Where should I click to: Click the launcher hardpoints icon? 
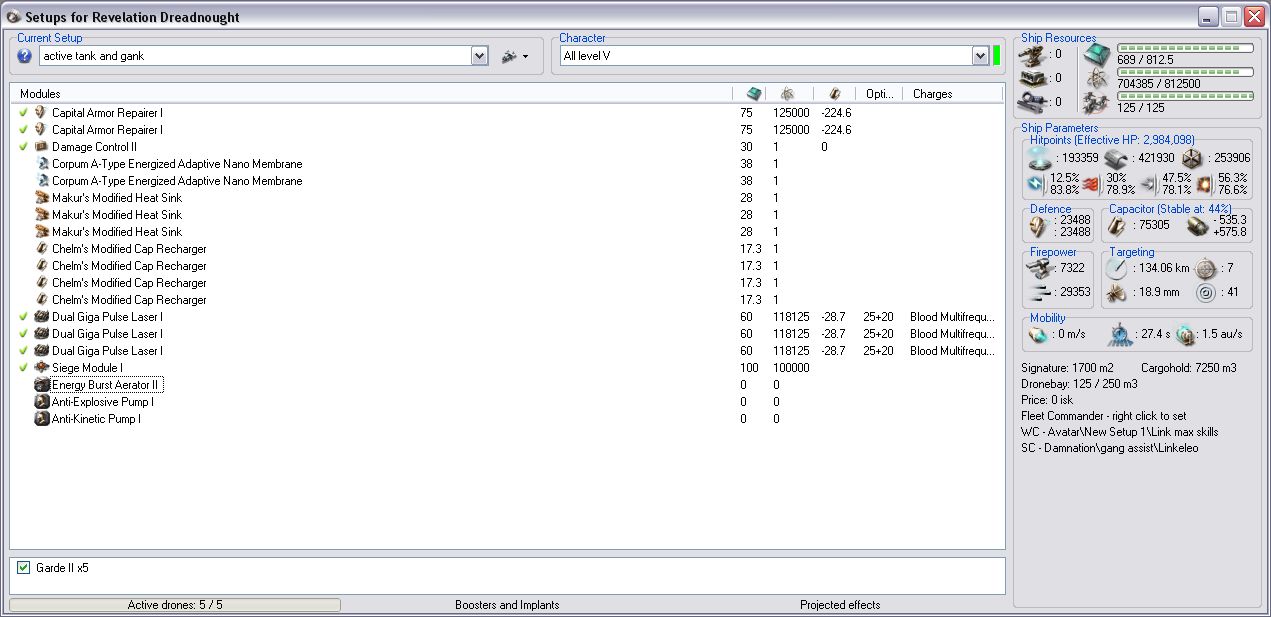[1034, 78]
